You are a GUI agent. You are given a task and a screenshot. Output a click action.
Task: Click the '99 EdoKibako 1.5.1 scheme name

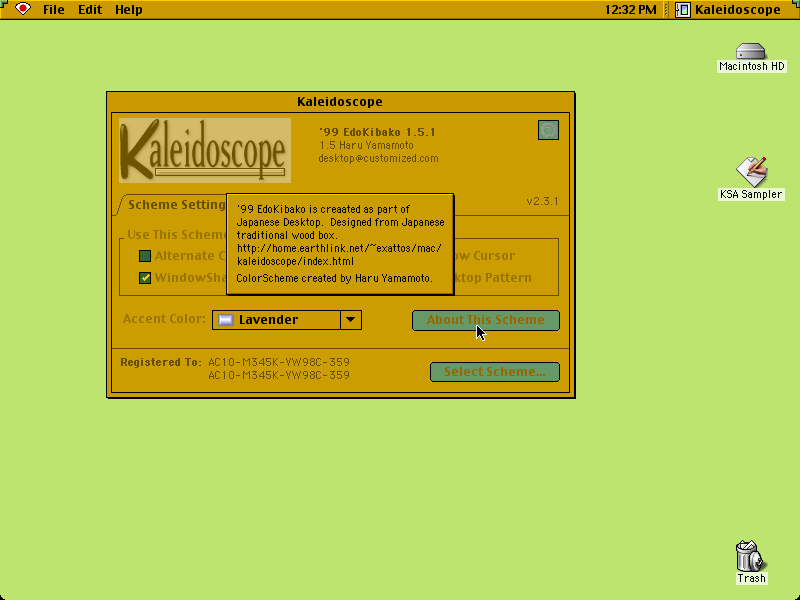click(378, 132)
